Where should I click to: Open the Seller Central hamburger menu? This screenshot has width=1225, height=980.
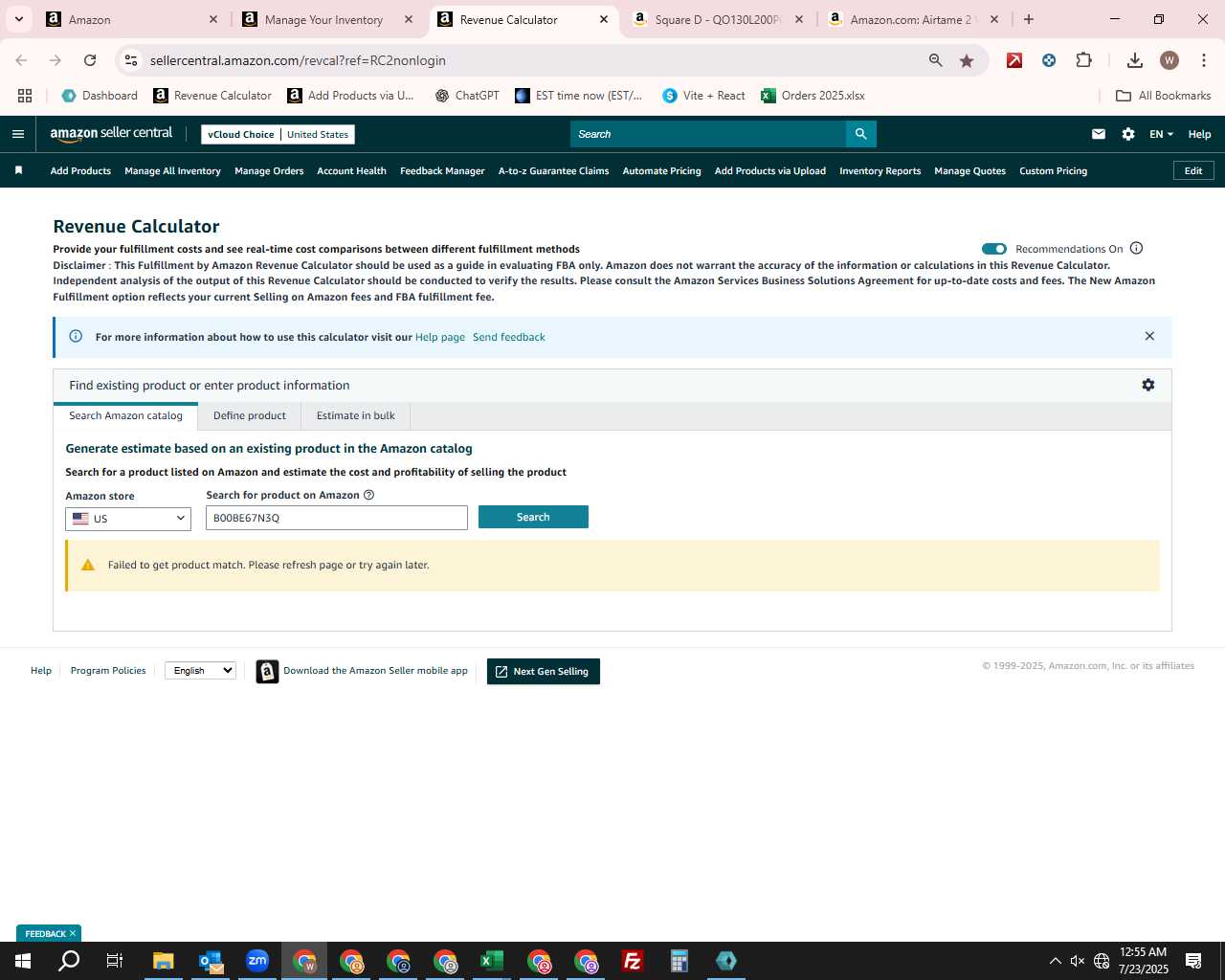[17, 134]
